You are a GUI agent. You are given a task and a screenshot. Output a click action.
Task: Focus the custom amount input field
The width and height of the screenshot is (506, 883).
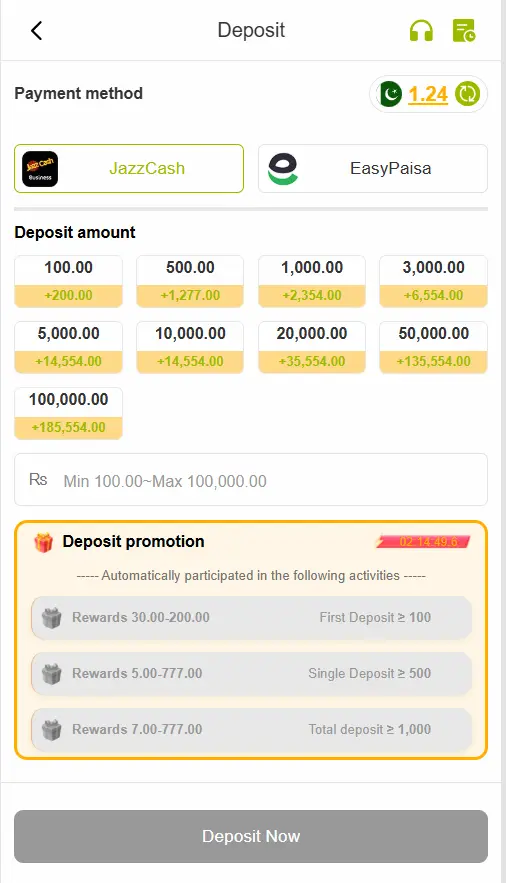251,480
